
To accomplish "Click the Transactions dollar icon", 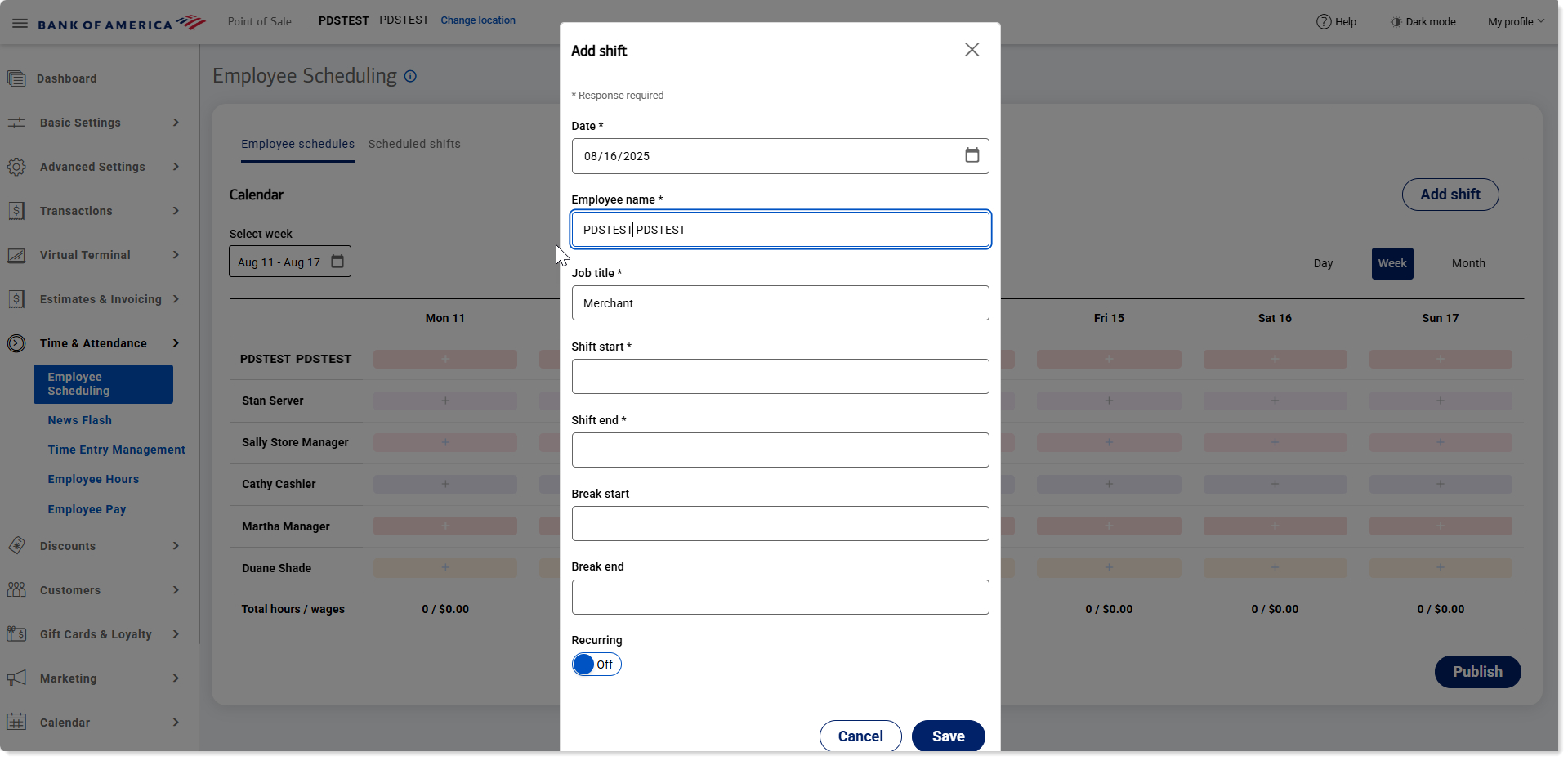I will click(x=16, y=211).
